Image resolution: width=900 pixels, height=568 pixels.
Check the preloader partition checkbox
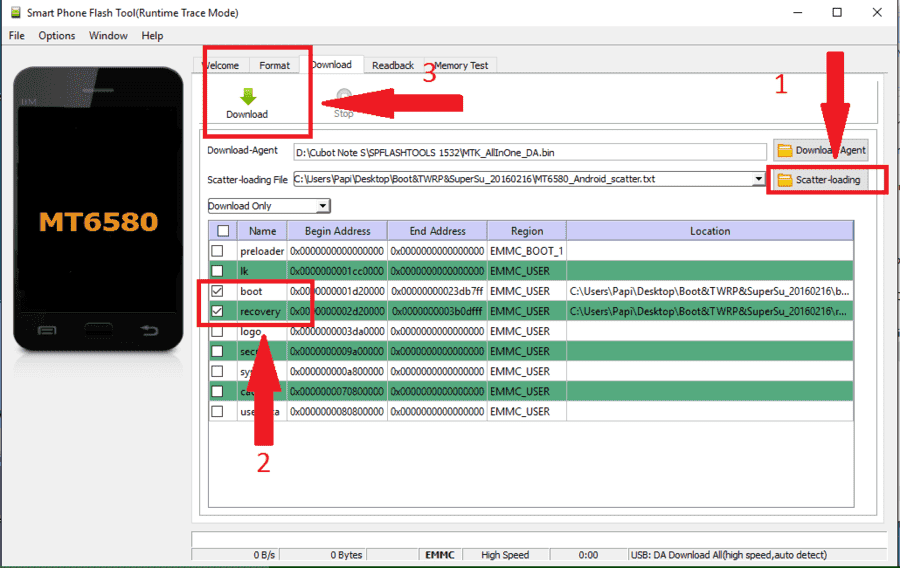tap(217, 251)
